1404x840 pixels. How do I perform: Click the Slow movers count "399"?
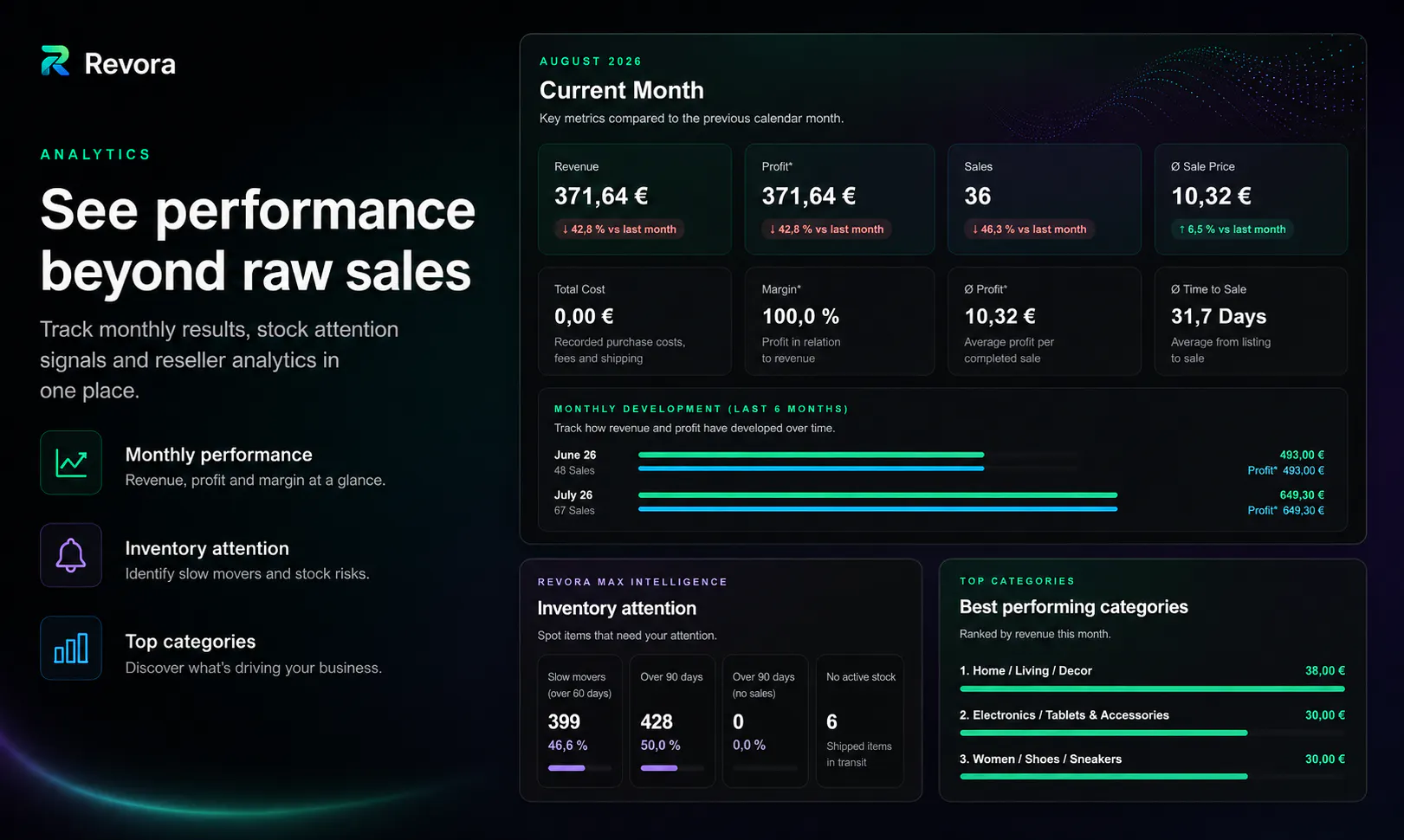pos(564,722)
